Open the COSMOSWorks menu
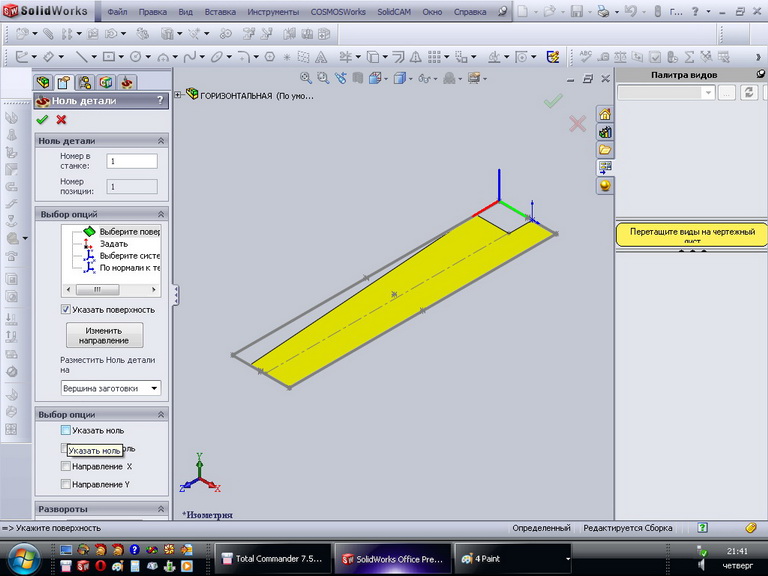The width and height of the screenshot is (768, 576). coord(338,12)
